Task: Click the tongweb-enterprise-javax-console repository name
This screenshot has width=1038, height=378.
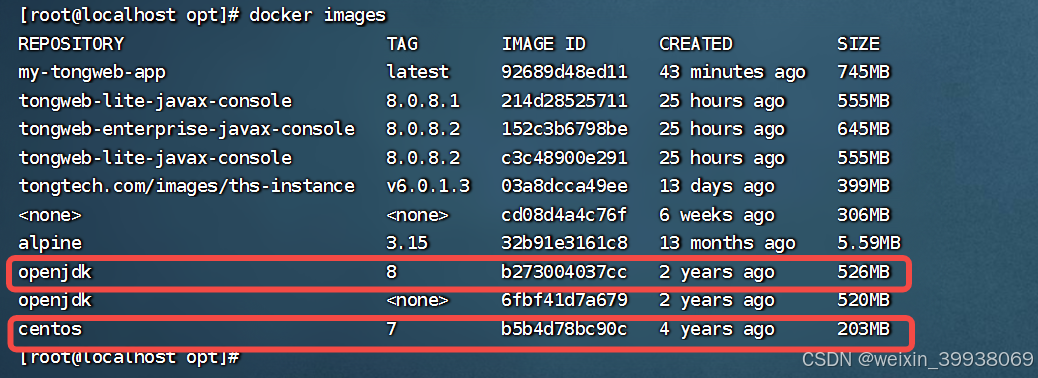Action: [x=187, y=129]
